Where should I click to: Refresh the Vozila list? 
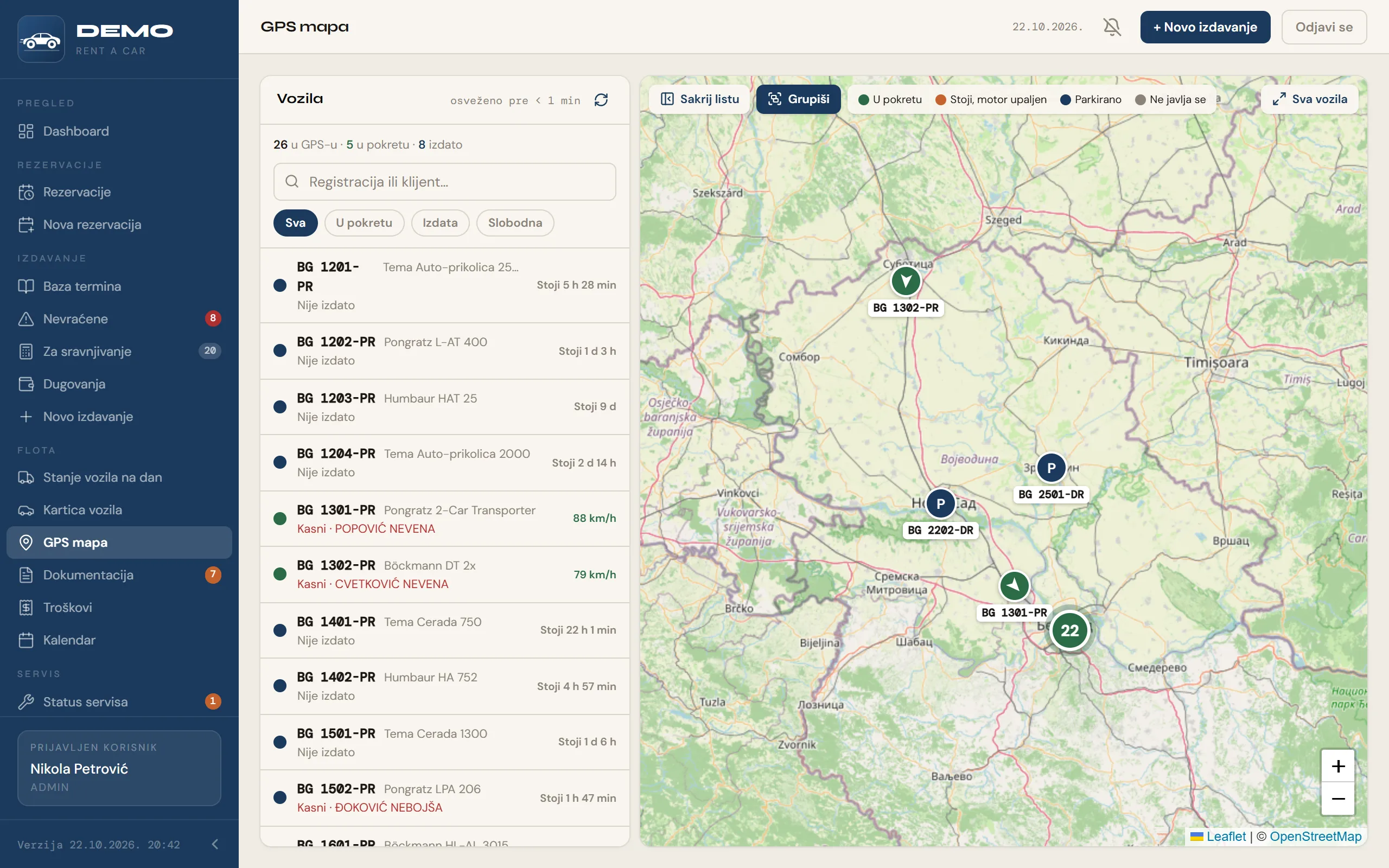[x=601, y=100]
